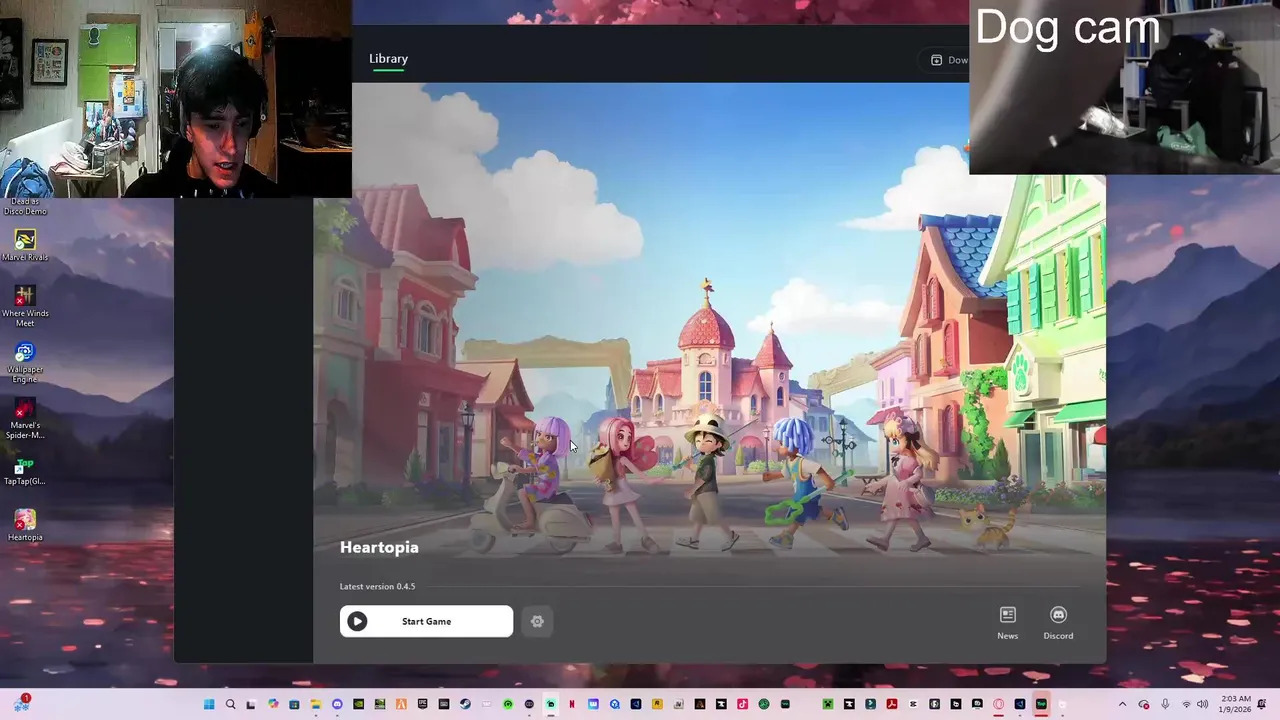Open Steam from the taskbar
The image size is (1280, 720).
click(x=465, y=704)
